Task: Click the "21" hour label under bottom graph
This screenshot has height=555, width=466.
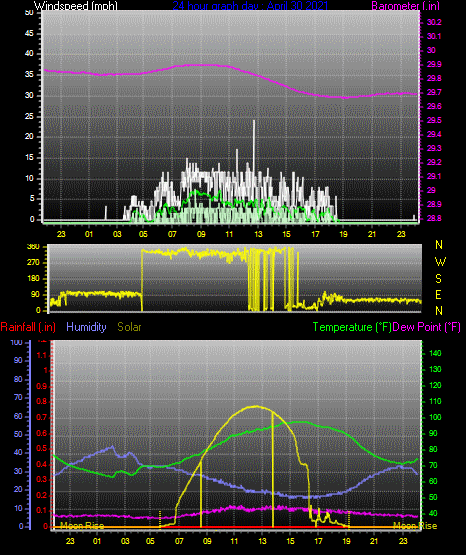Action: [374, 541]
